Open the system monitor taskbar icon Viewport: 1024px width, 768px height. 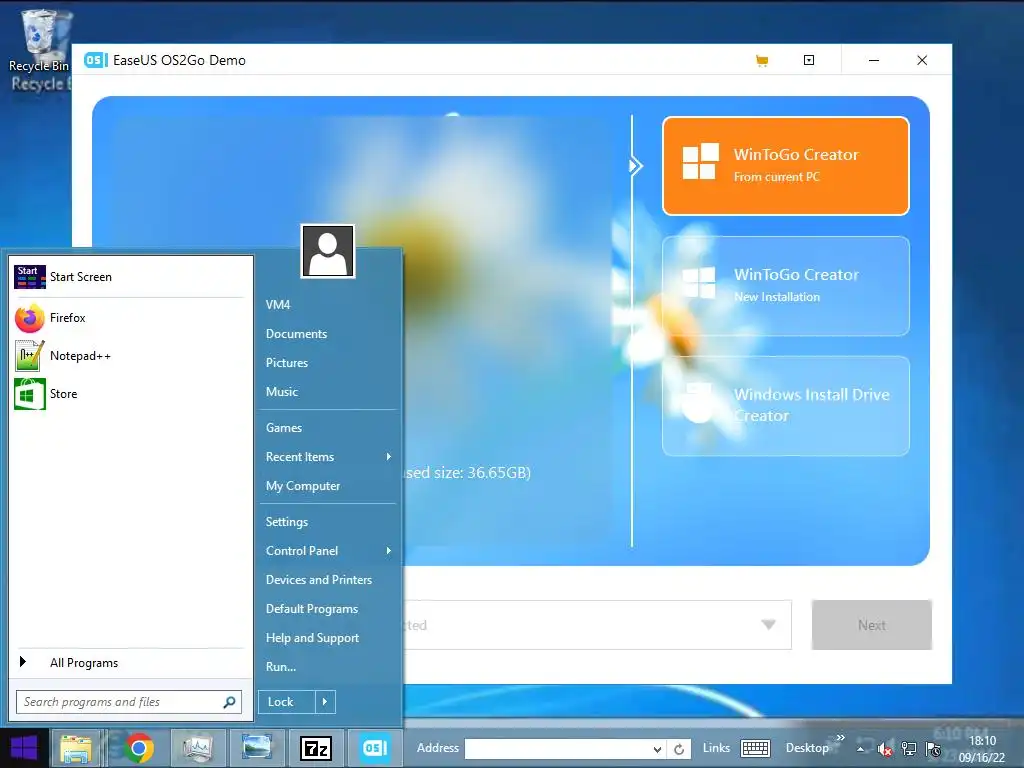(x=198, y=748)
